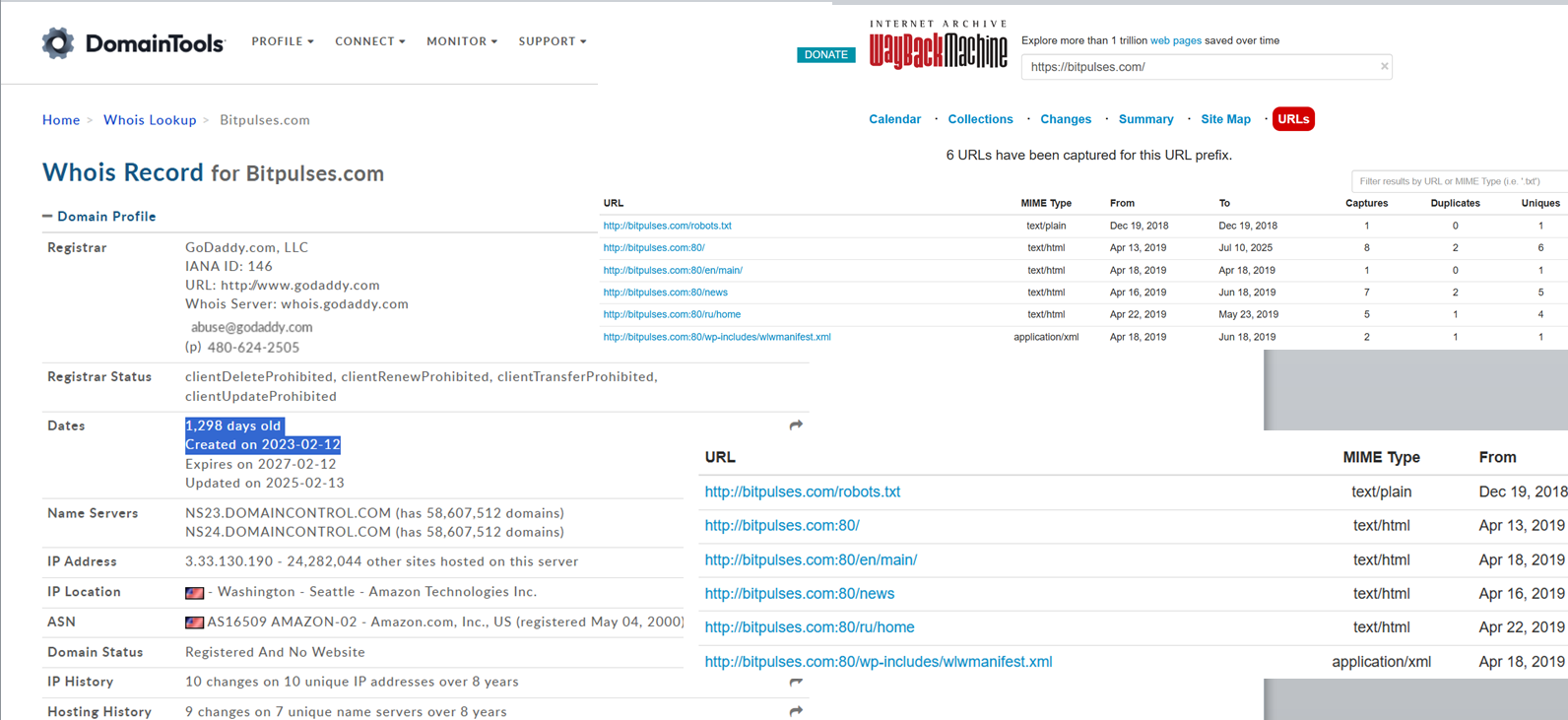Open :80/news link in small table

coord(665,293)
